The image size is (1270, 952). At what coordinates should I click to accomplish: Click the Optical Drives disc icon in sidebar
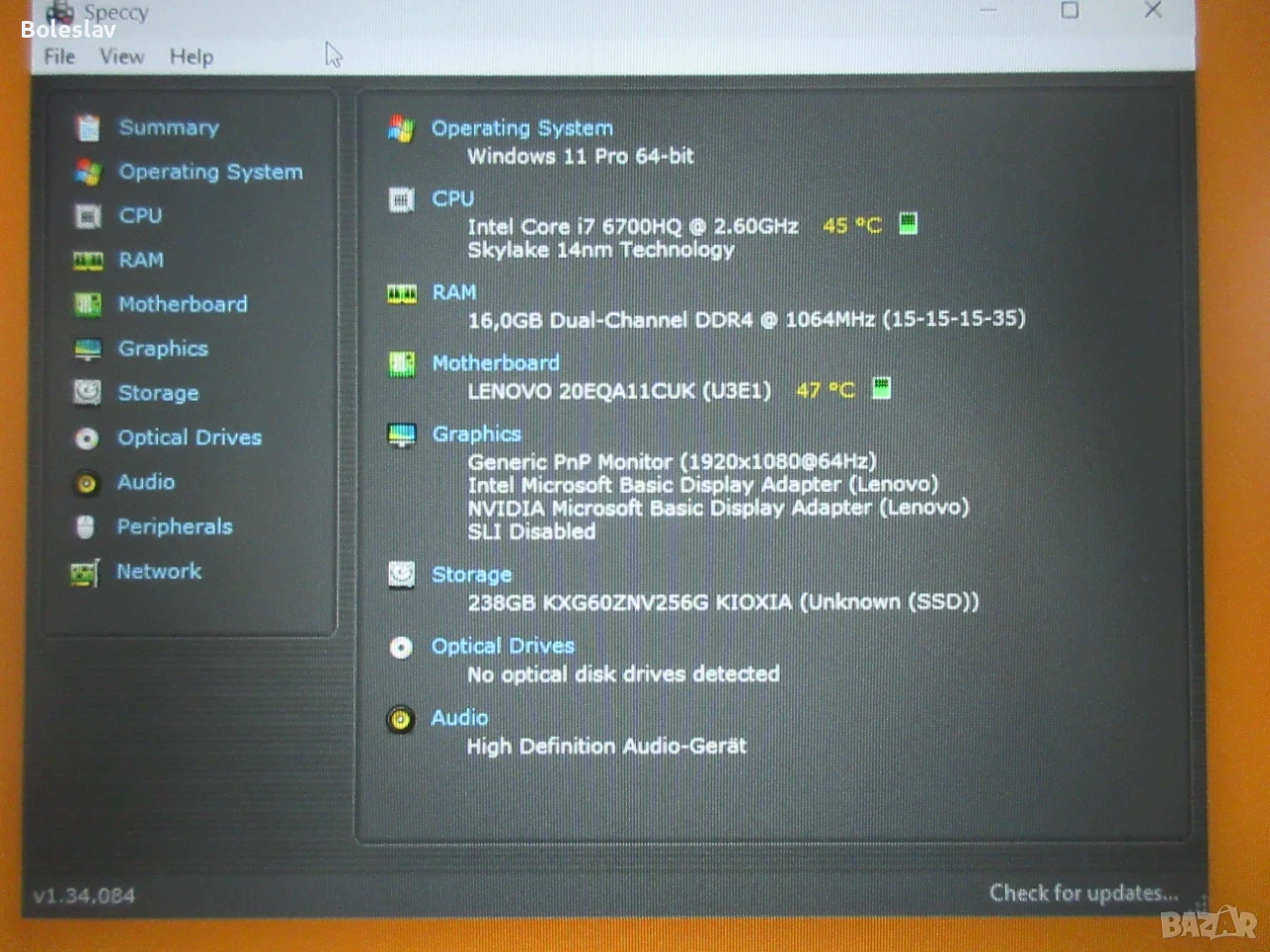point(87,437)
